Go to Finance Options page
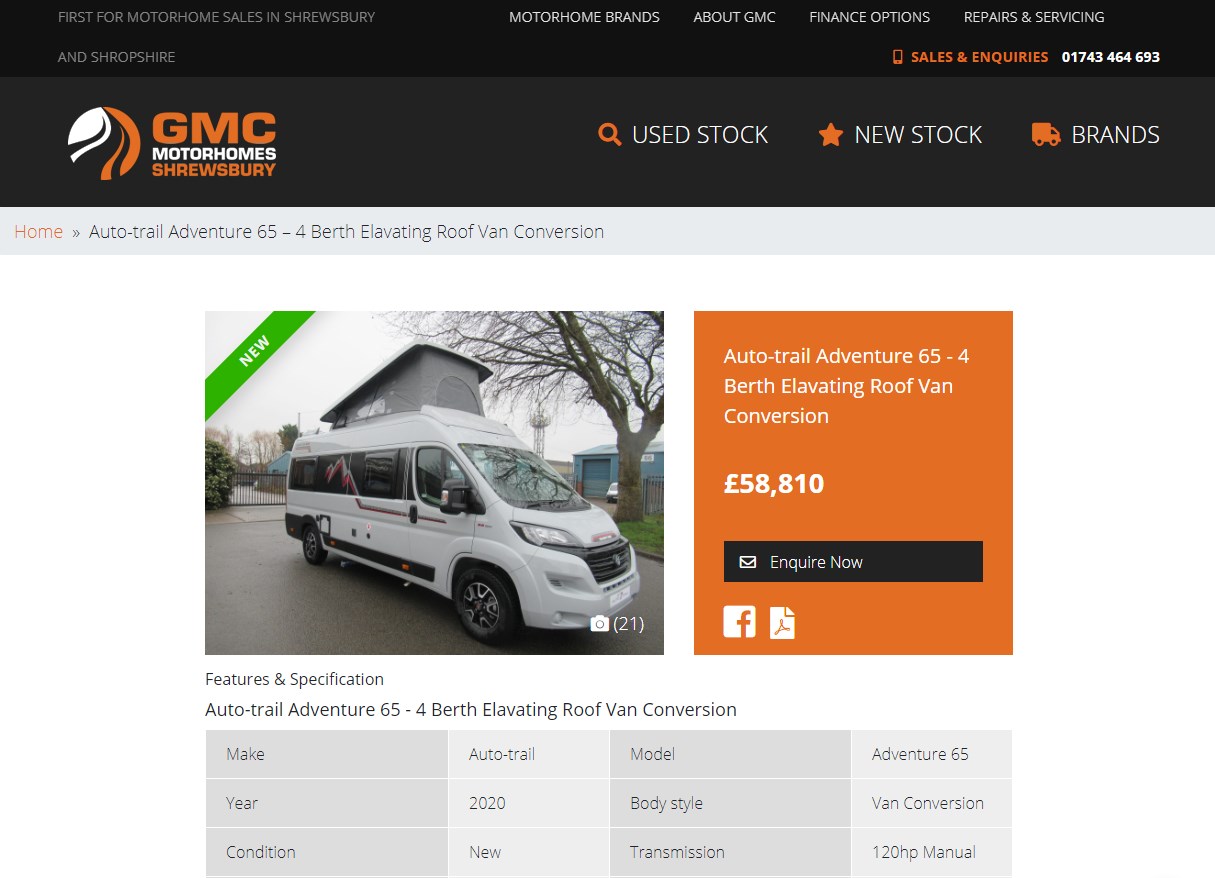This screenshot has height=878, width=1215. point(869,17)
